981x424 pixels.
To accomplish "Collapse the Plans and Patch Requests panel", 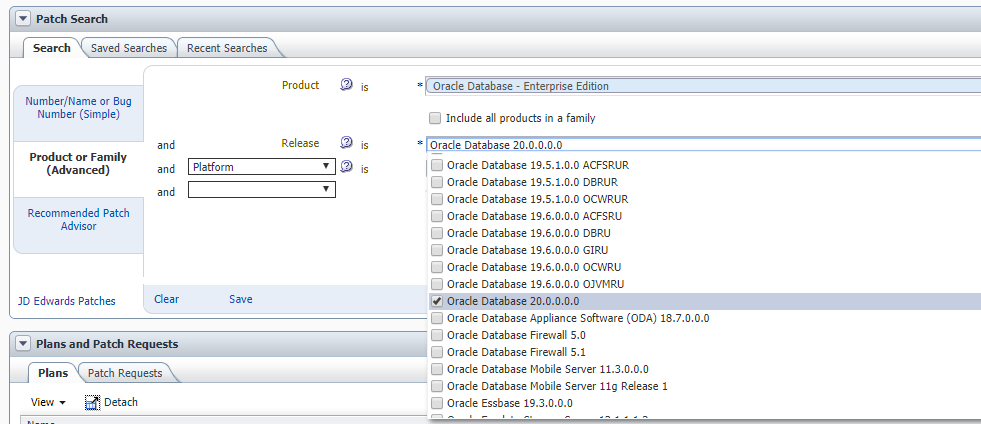I will [x=23, y=344].
